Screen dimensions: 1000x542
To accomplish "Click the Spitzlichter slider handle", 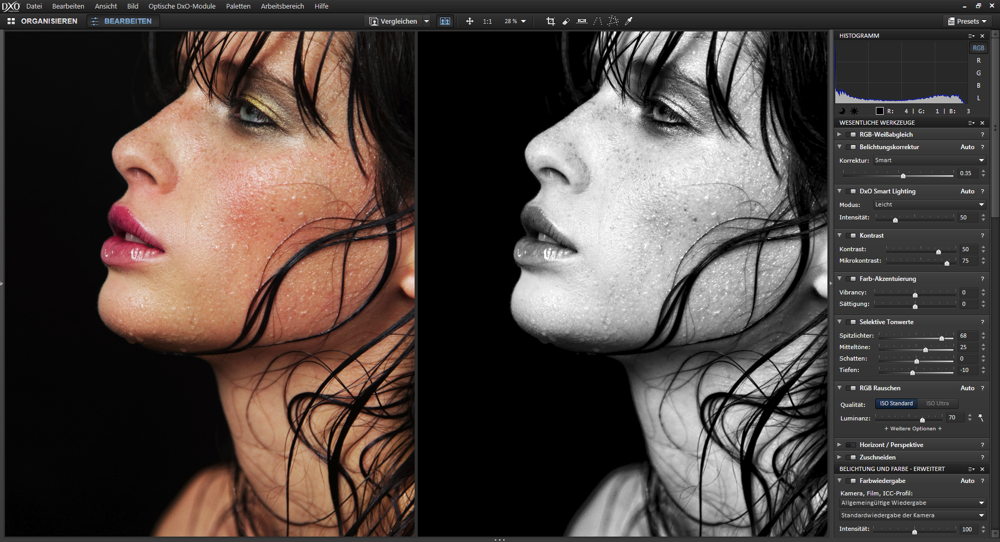I will point(941,337).
